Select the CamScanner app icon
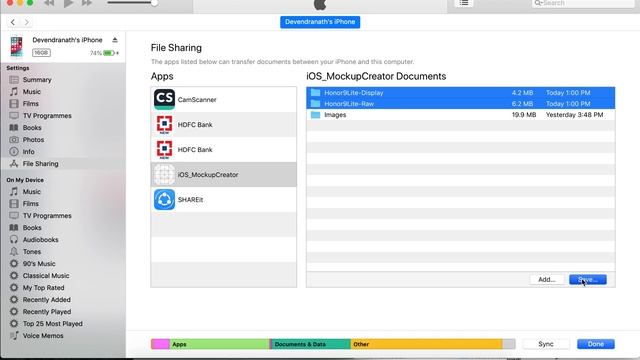The width and height of the screenshot is (640, 360). (164, 100)
